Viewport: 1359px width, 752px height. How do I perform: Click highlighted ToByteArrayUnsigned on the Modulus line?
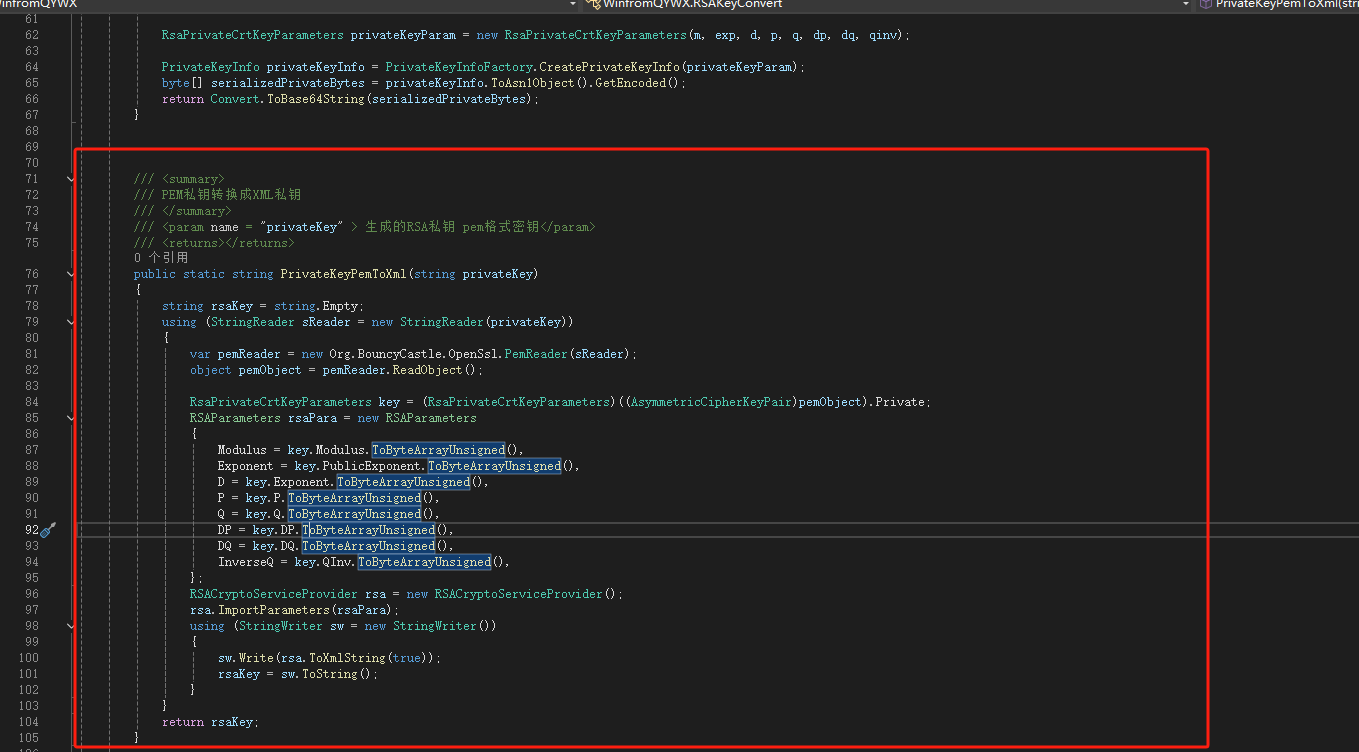(439, 450)
